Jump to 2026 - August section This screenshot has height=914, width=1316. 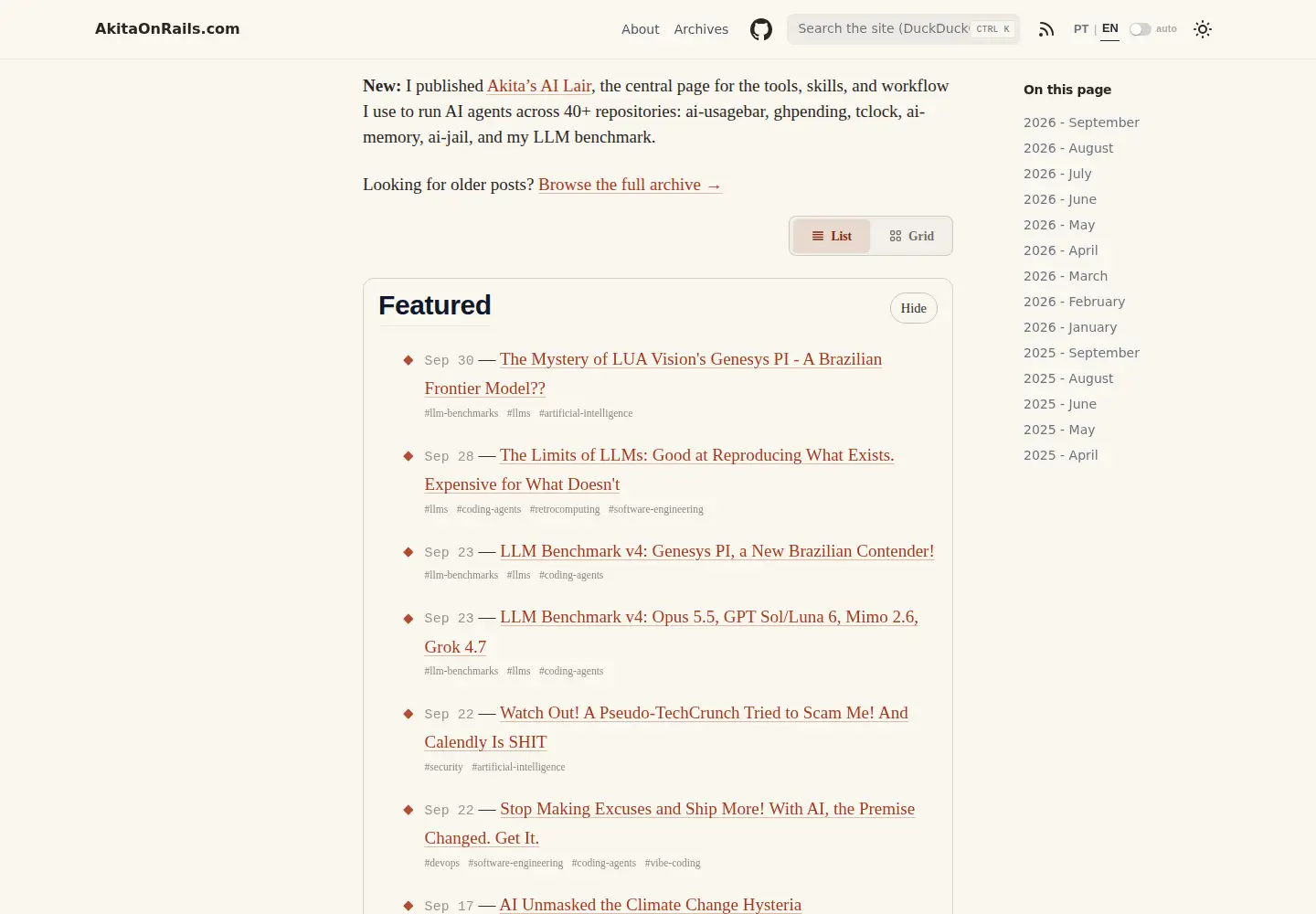point(1068,148)
